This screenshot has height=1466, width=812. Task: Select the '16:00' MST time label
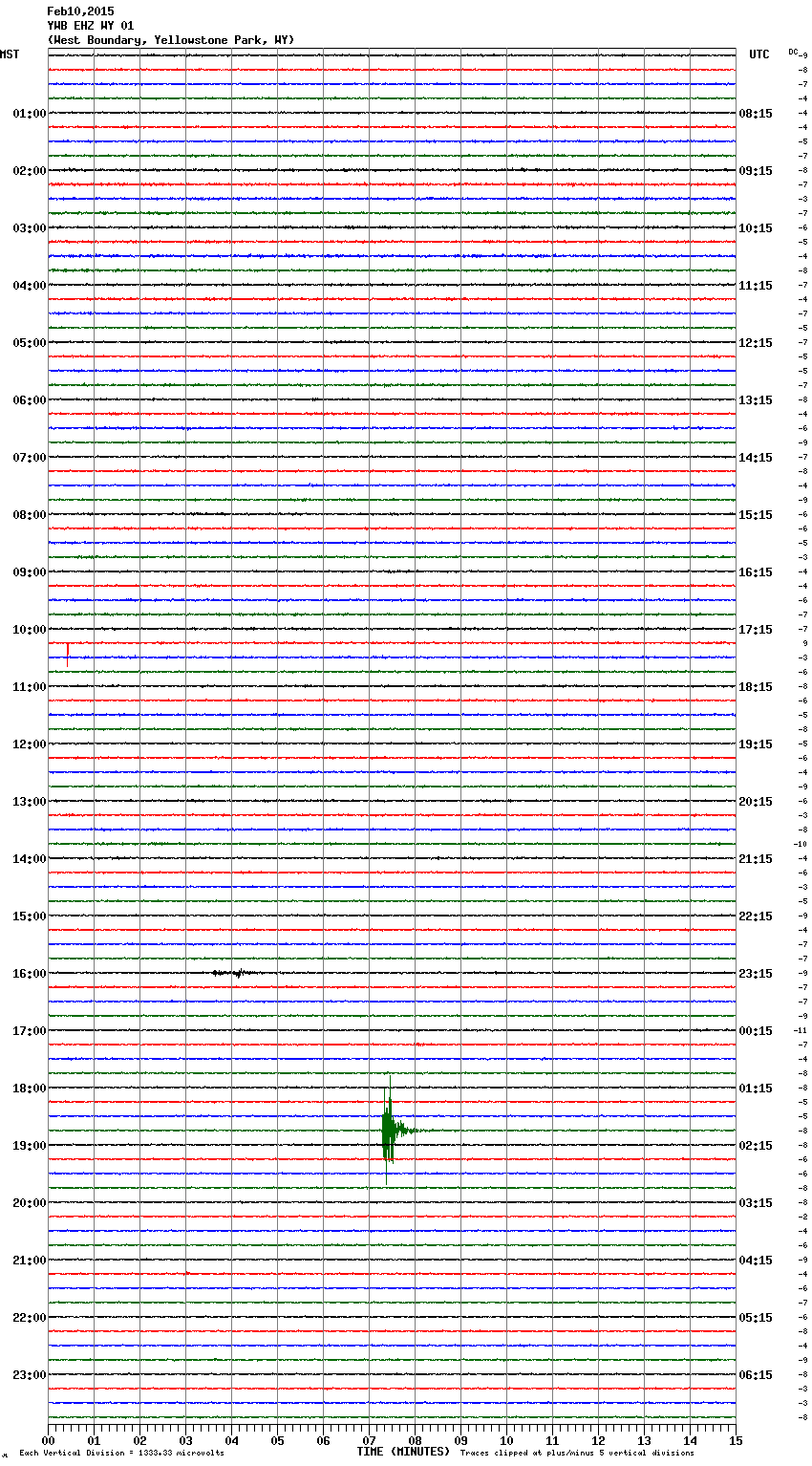coord(30,974)
